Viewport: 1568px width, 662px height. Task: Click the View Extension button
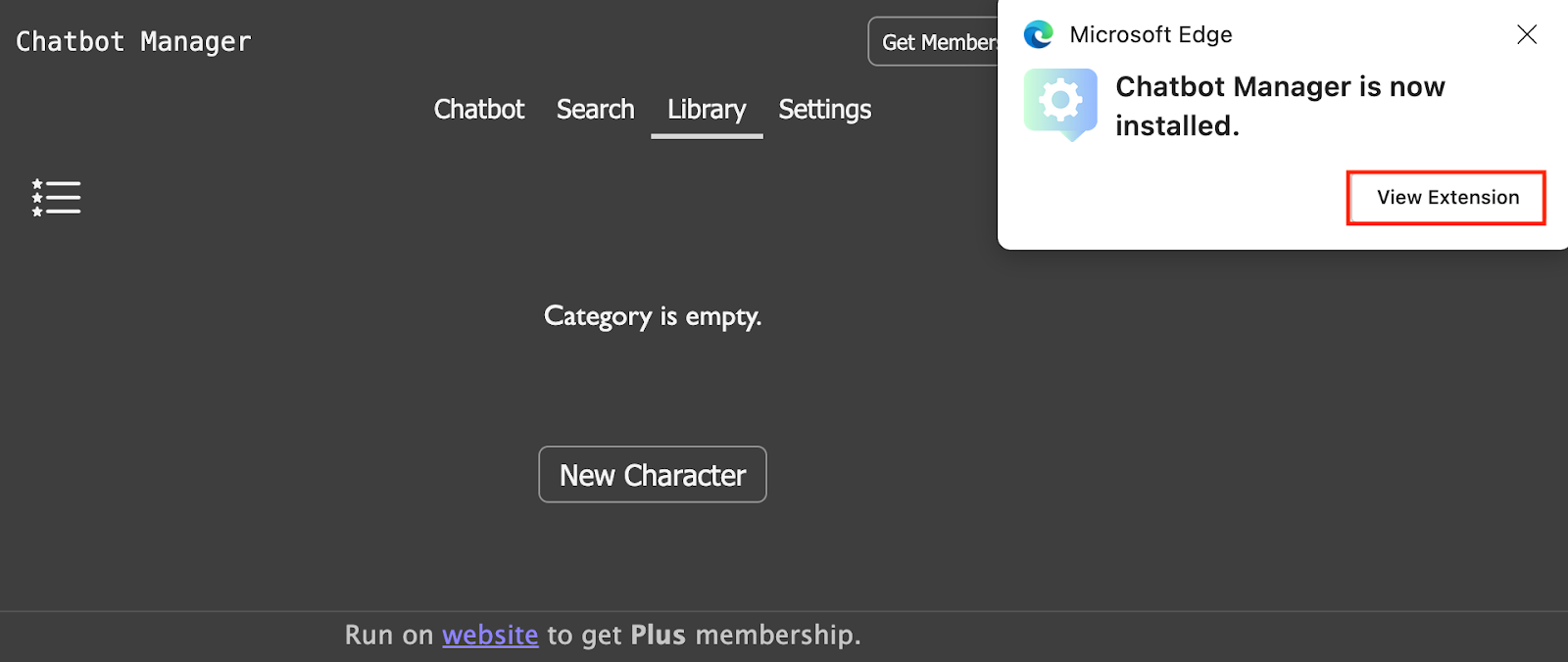pyautogui.click(x=1446, y=198)
